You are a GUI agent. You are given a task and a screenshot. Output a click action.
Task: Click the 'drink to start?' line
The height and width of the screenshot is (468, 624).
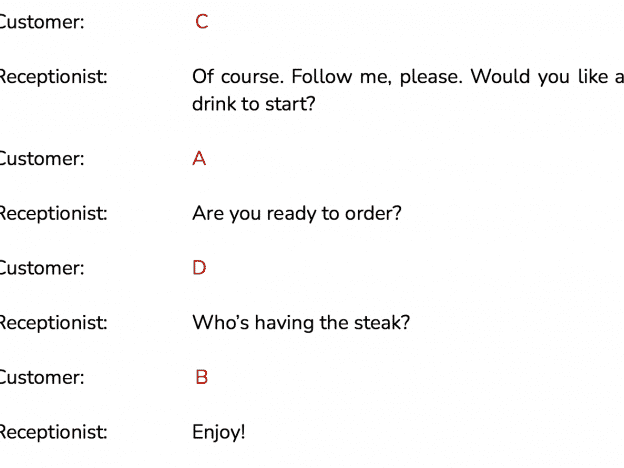pos(254,104)
